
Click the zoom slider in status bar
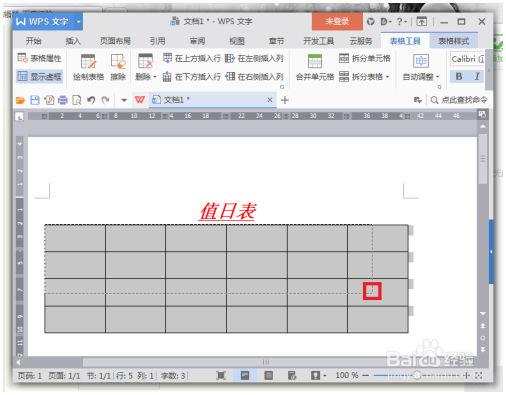click(x=417, y=376)
